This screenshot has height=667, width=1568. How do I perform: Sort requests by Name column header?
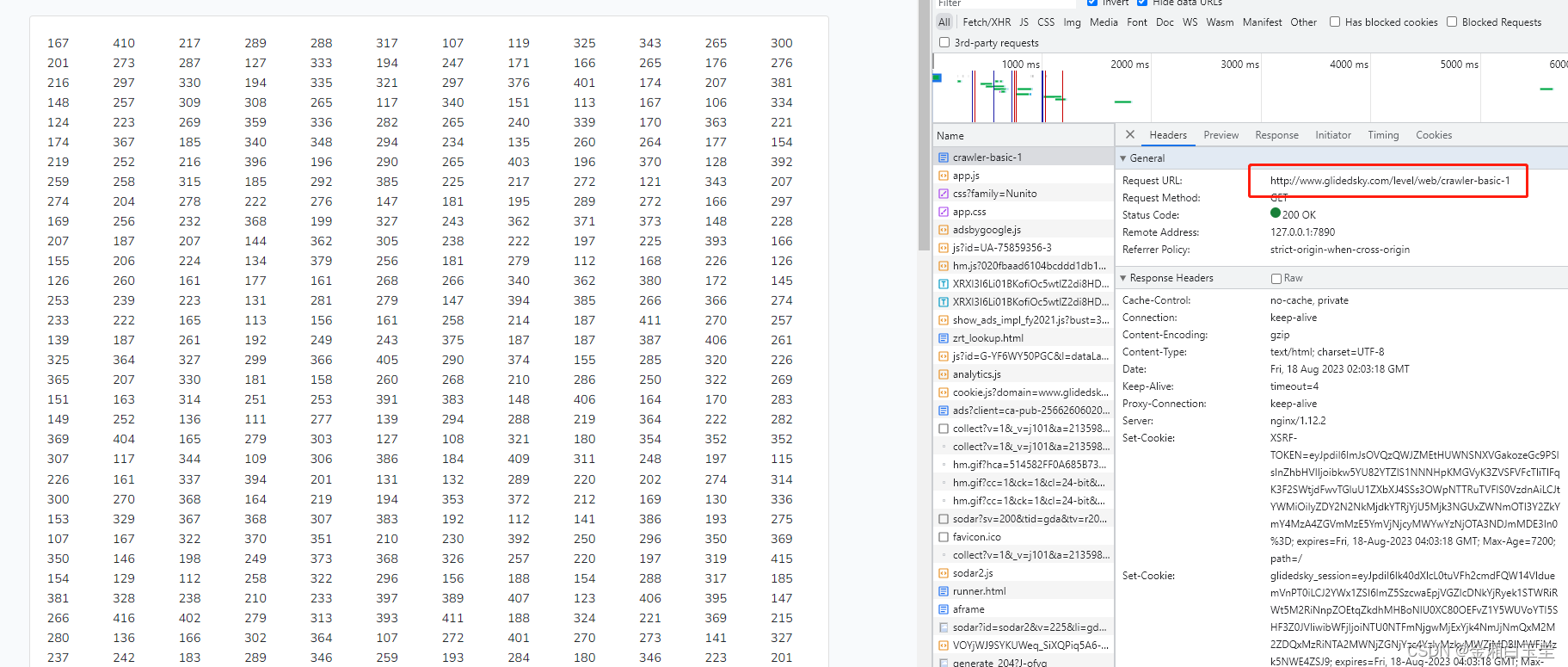[x=1024, y=136]
